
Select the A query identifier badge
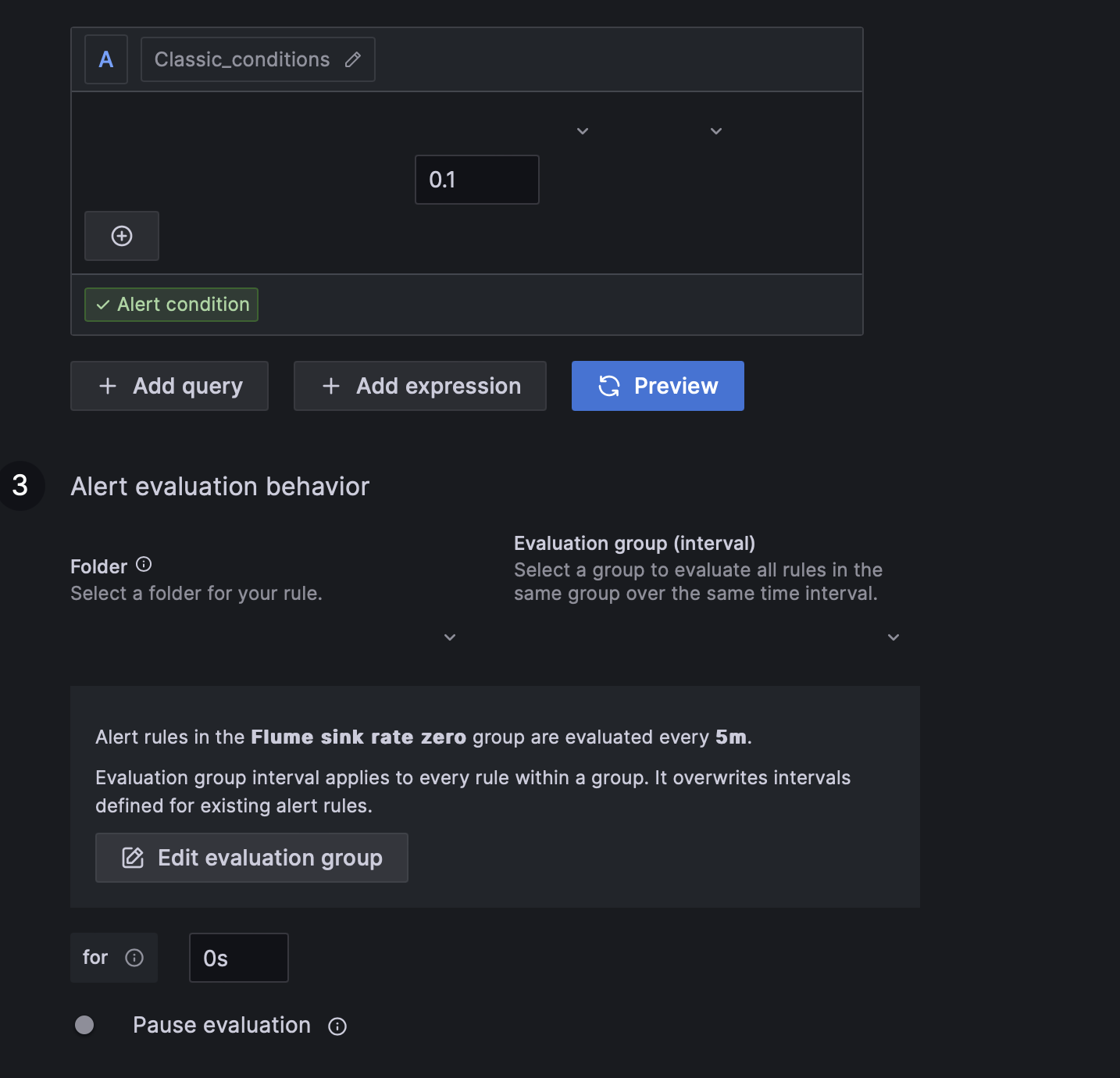[x=105, y=59]
